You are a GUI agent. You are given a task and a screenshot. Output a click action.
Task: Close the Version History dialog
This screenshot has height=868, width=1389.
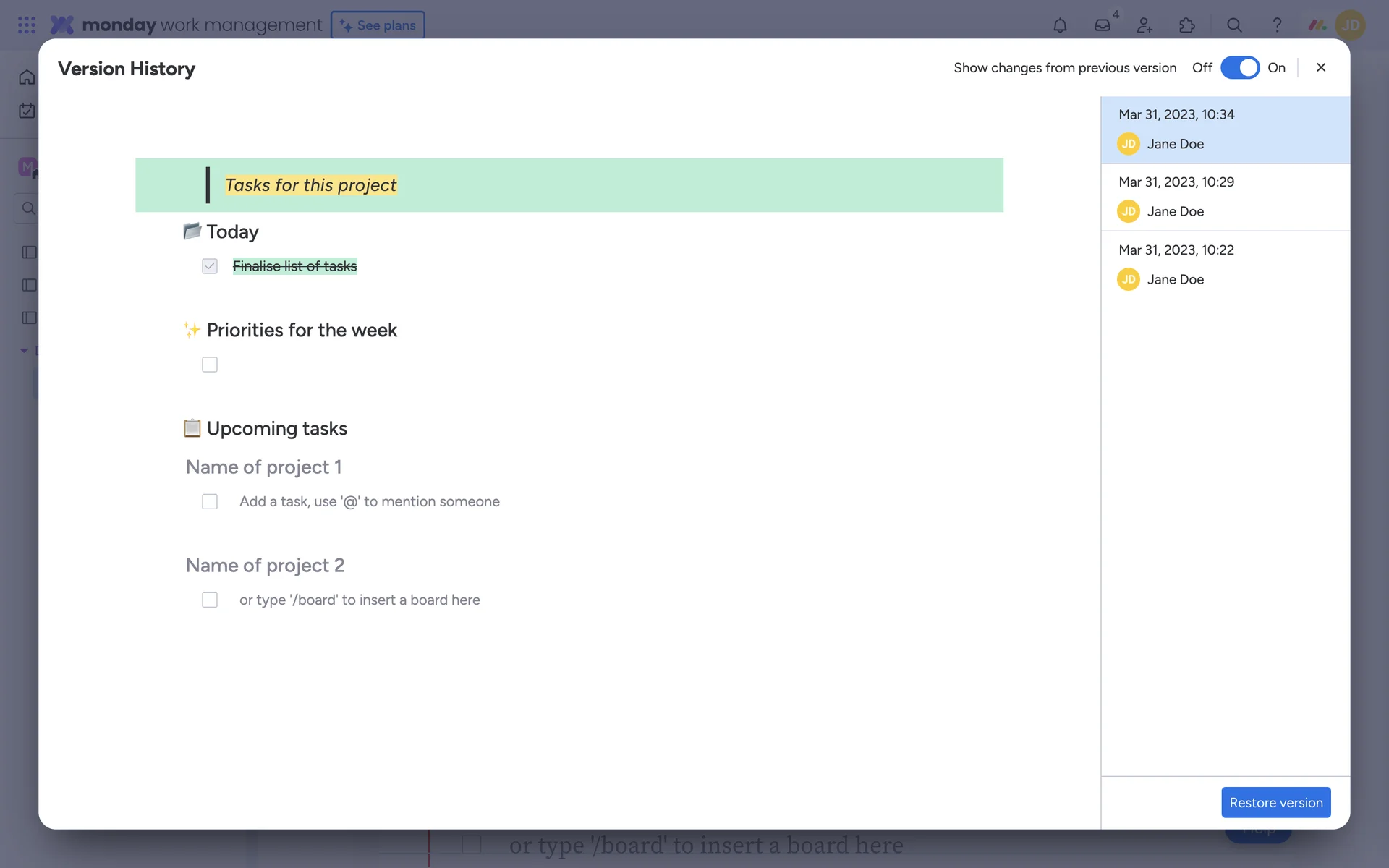click(x=1321, y=67)
